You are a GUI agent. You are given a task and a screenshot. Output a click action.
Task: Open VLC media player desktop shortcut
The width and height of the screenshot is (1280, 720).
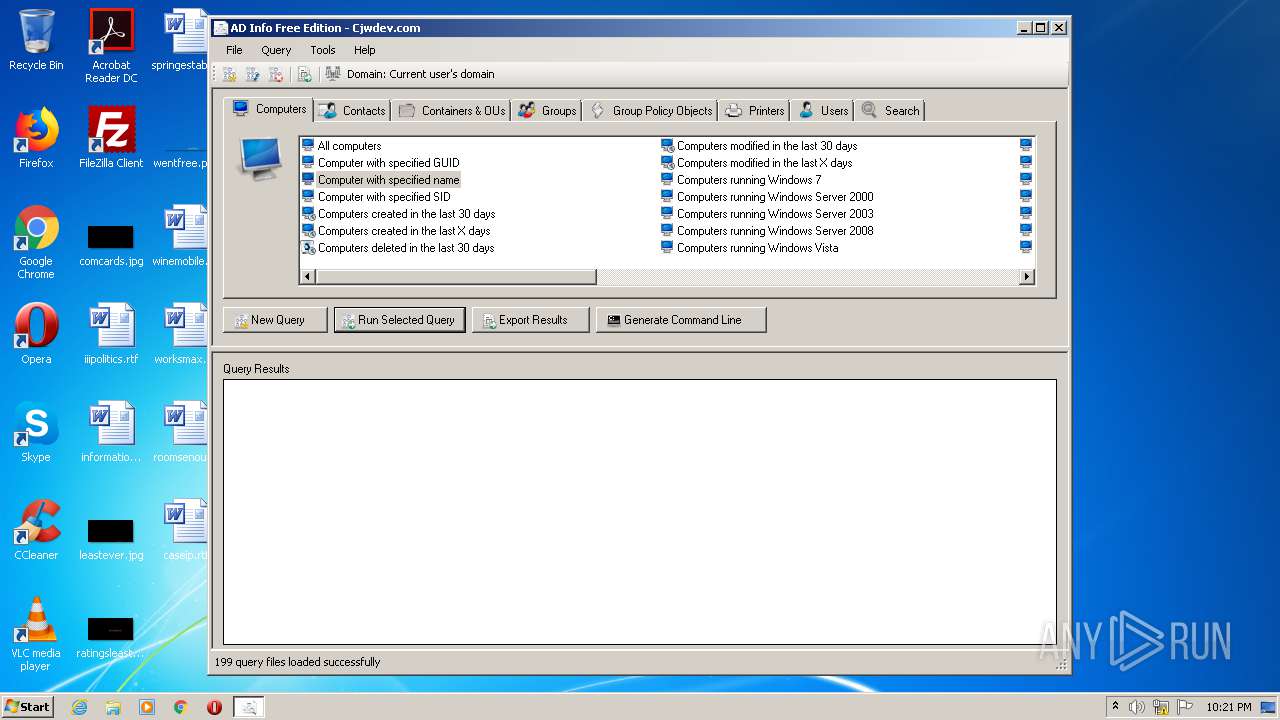[x=36, y=634]
